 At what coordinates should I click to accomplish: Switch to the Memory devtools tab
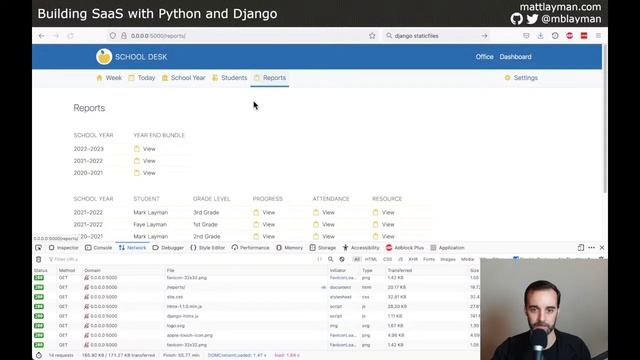tap(289, 248)
